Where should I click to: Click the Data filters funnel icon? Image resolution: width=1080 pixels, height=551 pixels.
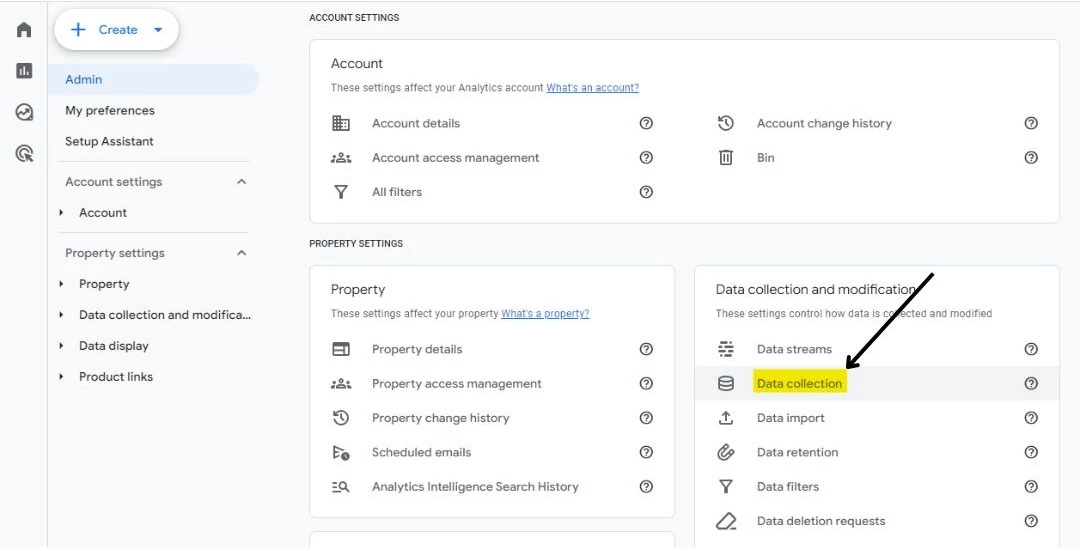coord(726,487)
